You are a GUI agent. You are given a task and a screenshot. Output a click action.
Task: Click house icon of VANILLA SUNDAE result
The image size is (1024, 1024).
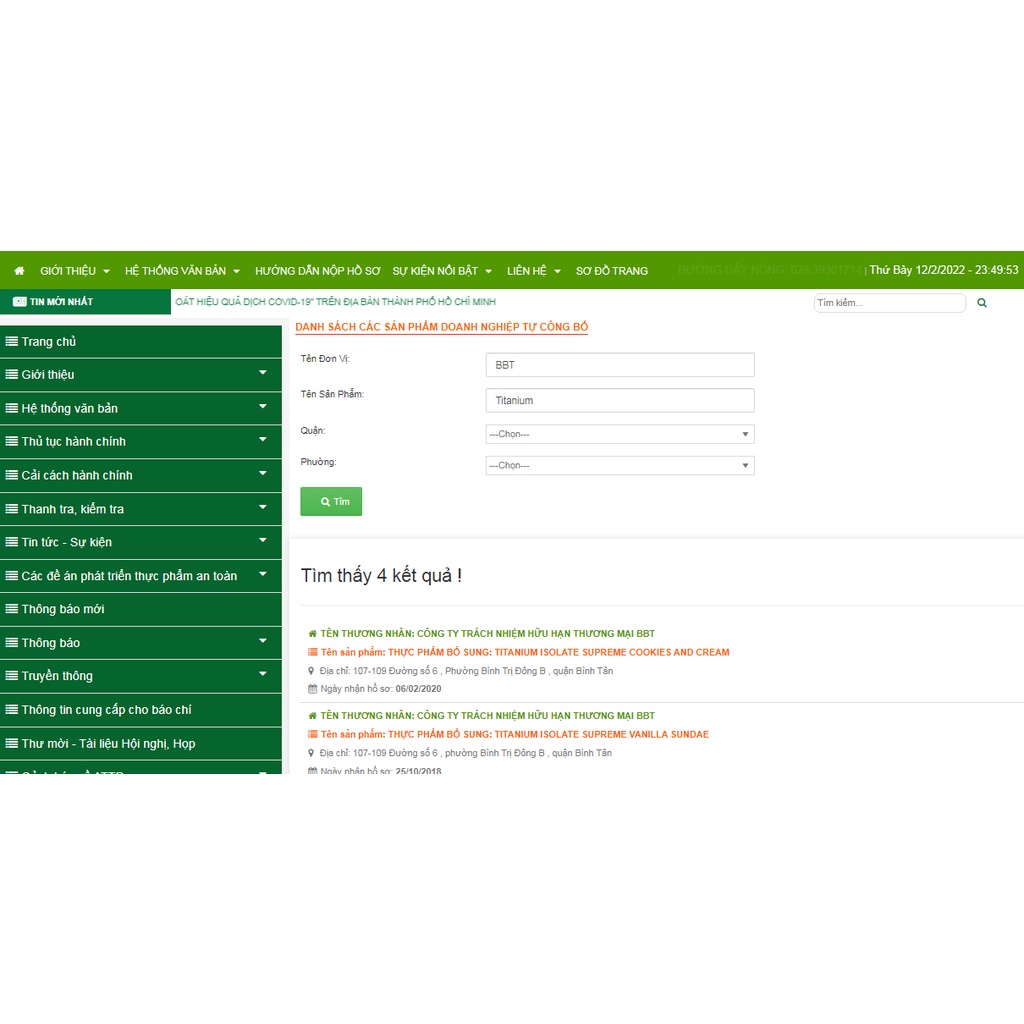coord(312,716)
